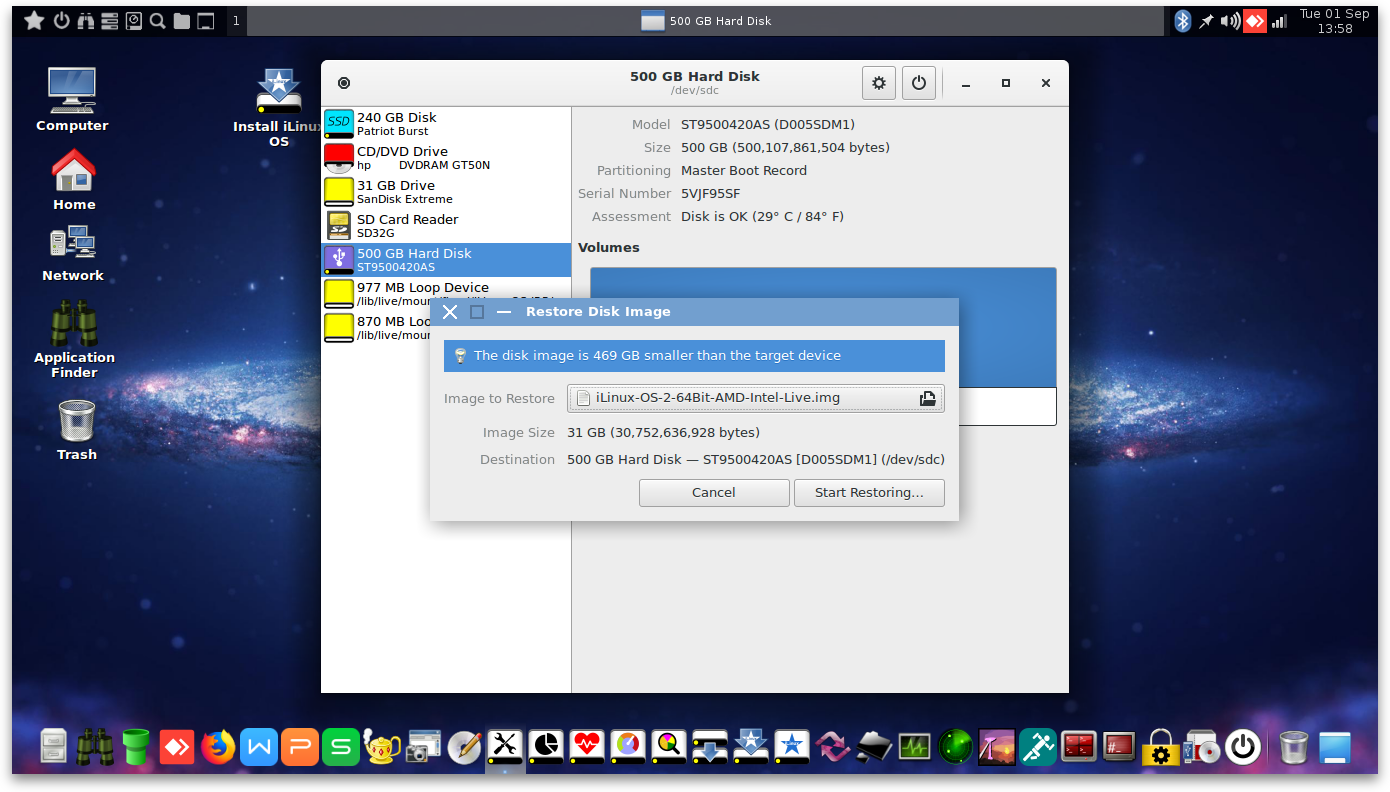Viewport: 1390px width, 792px height.
Task: Select the 870 MB Loop Device
Action: pyautogui.click(x=378, y=328)
